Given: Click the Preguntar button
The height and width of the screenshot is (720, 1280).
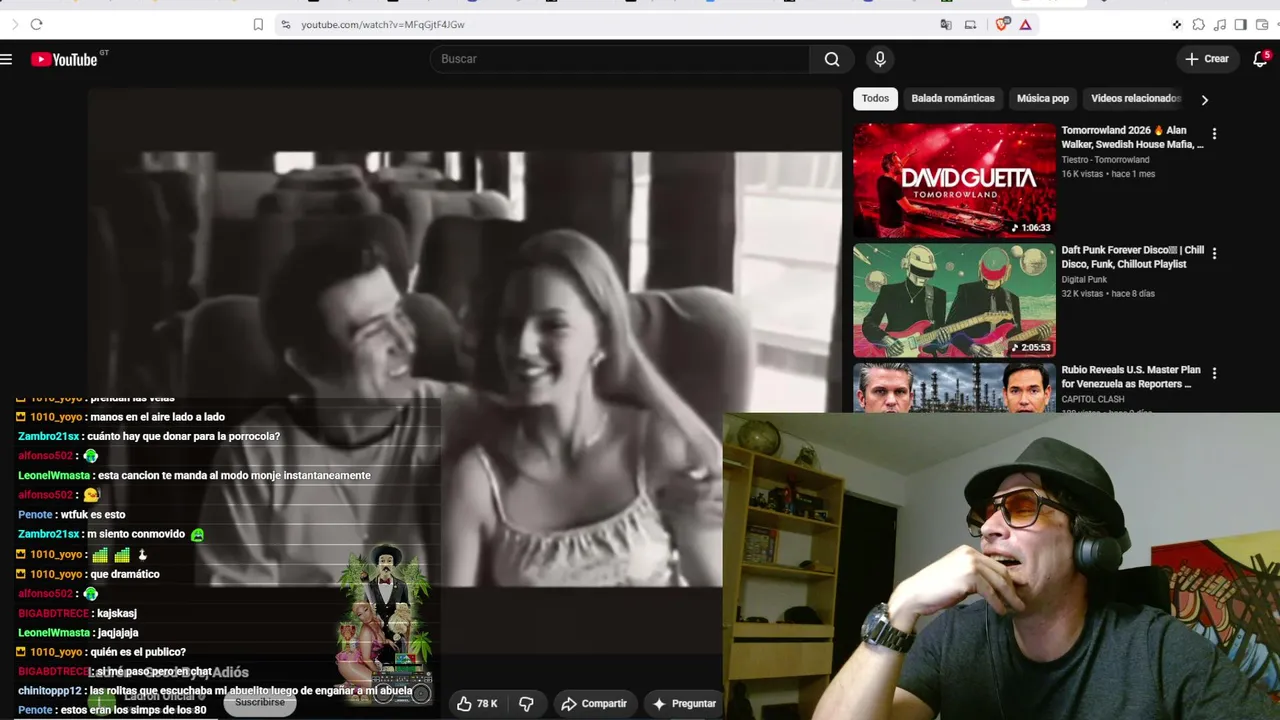Looking at the screenshot, I should click(x=685, y=704).
